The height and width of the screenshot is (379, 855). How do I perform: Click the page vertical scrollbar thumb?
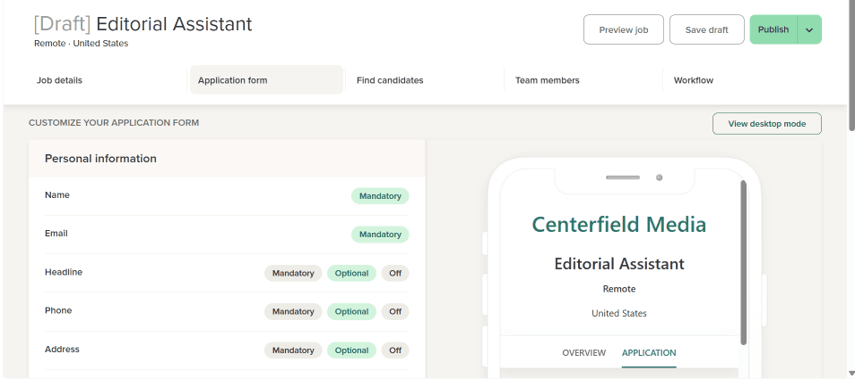coord(852,65)
